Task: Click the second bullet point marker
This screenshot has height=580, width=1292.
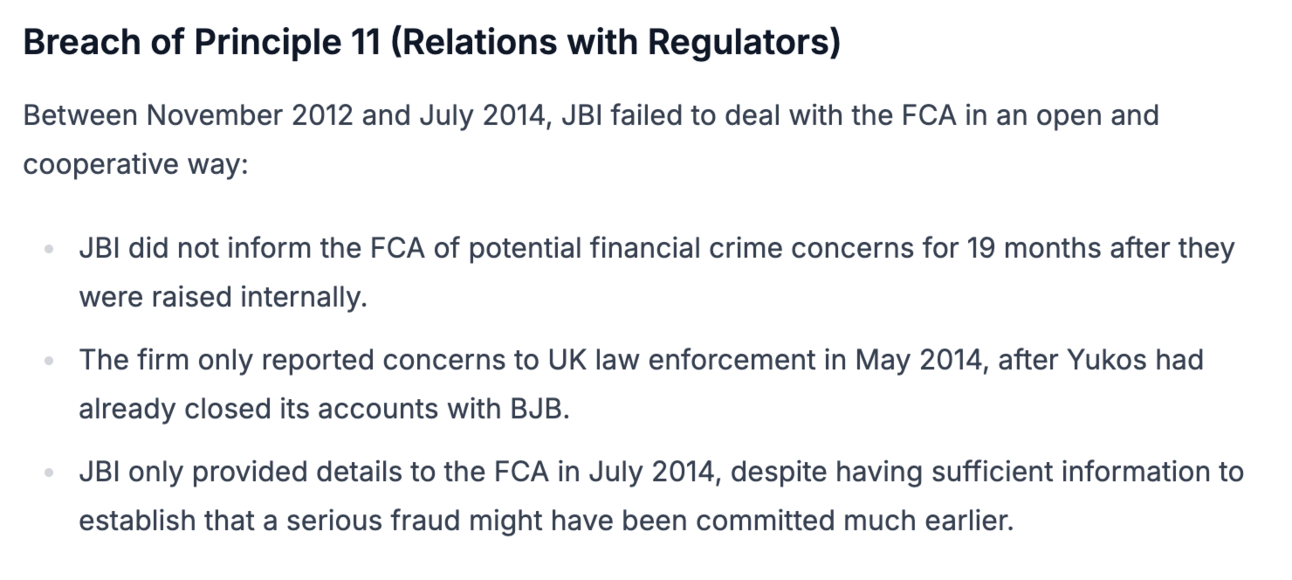Action: (x=48, y=361)
